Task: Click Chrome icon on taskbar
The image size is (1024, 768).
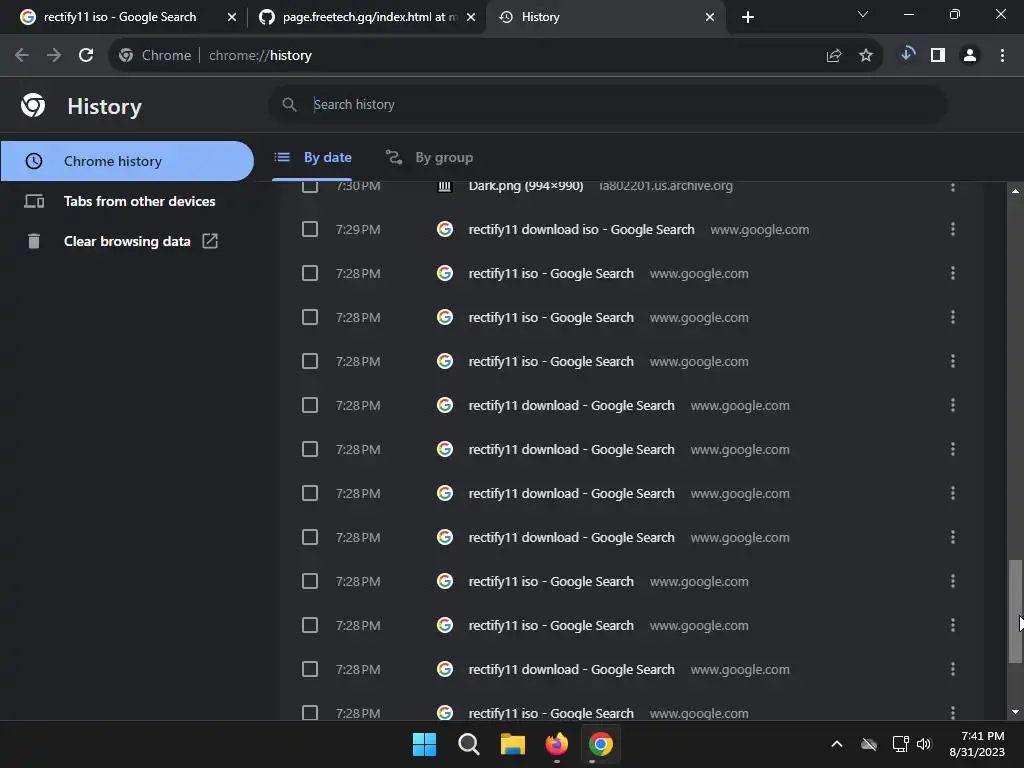Action: [601, 744]
